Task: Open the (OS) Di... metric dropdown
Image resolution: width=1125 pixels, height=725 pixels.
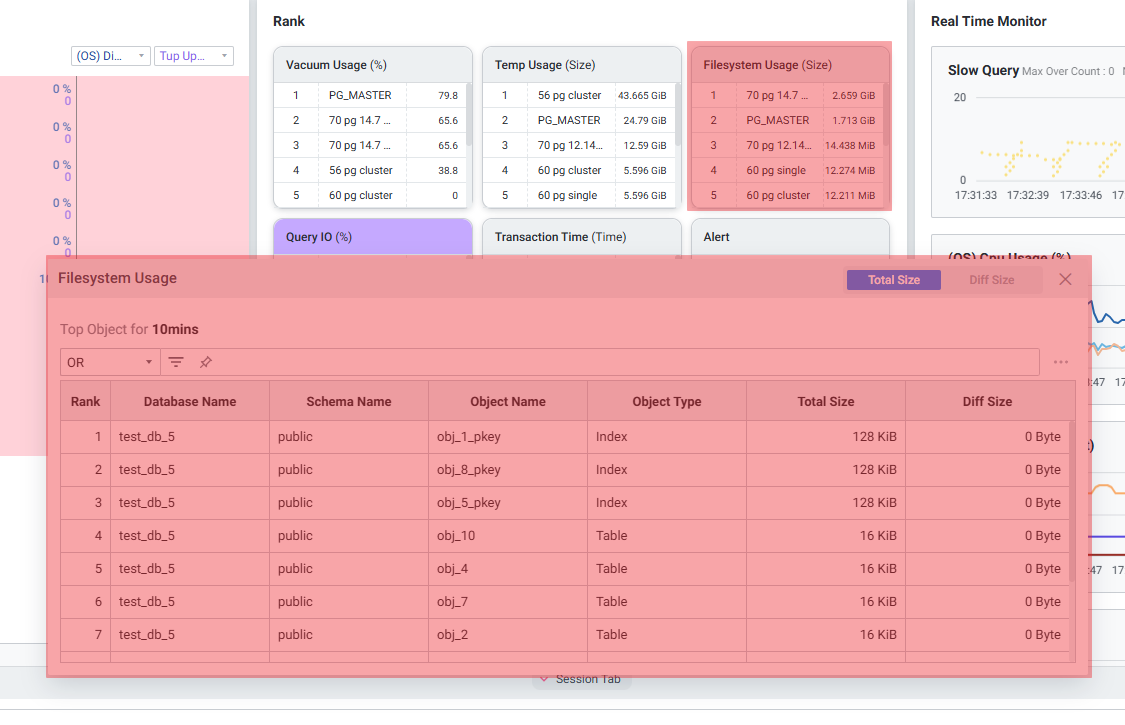Action: [110, 56]
